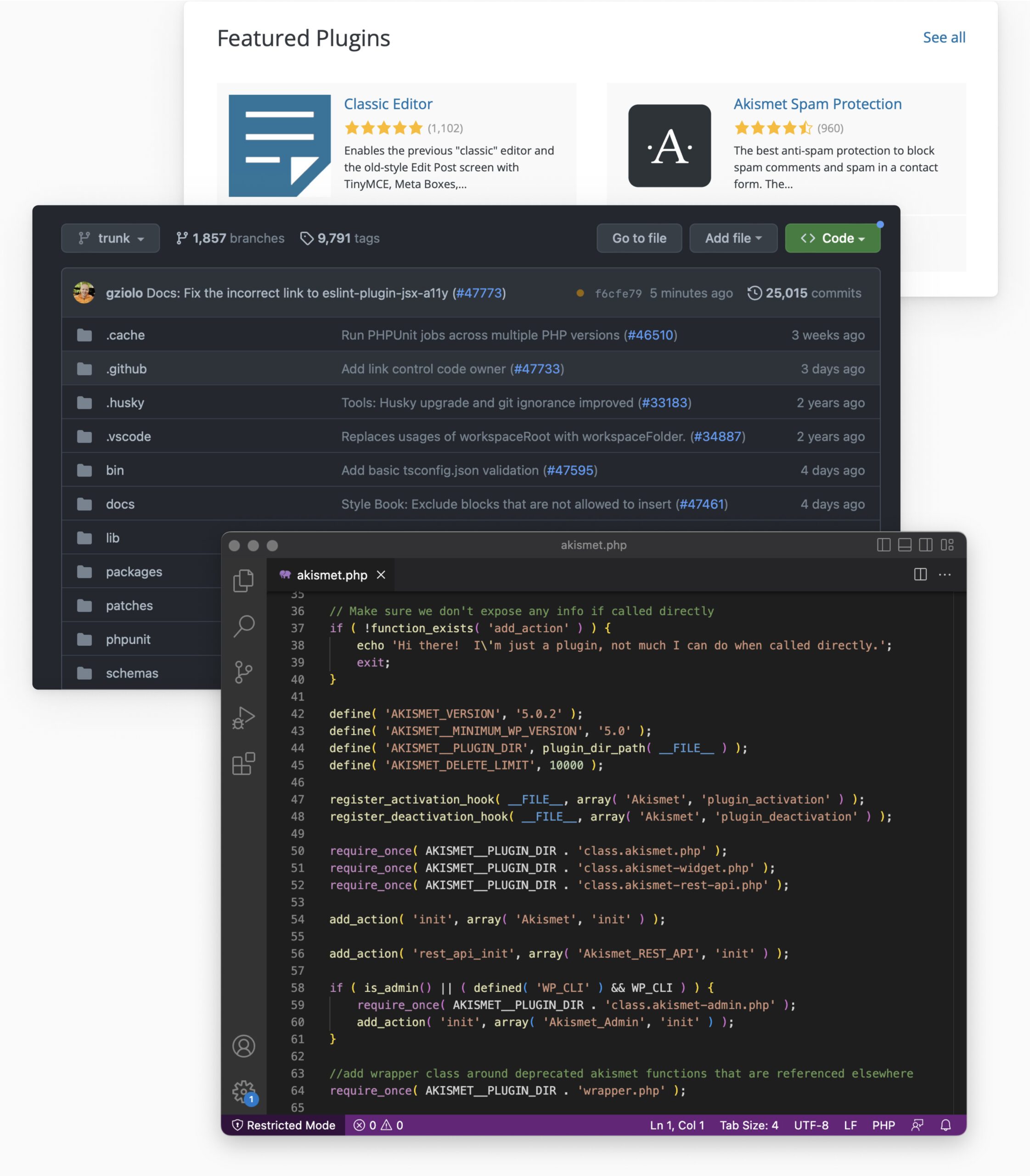The image size is (1030, 1176).
Task: View 9,791 tags on GitHub
Action: click(340, 238)
